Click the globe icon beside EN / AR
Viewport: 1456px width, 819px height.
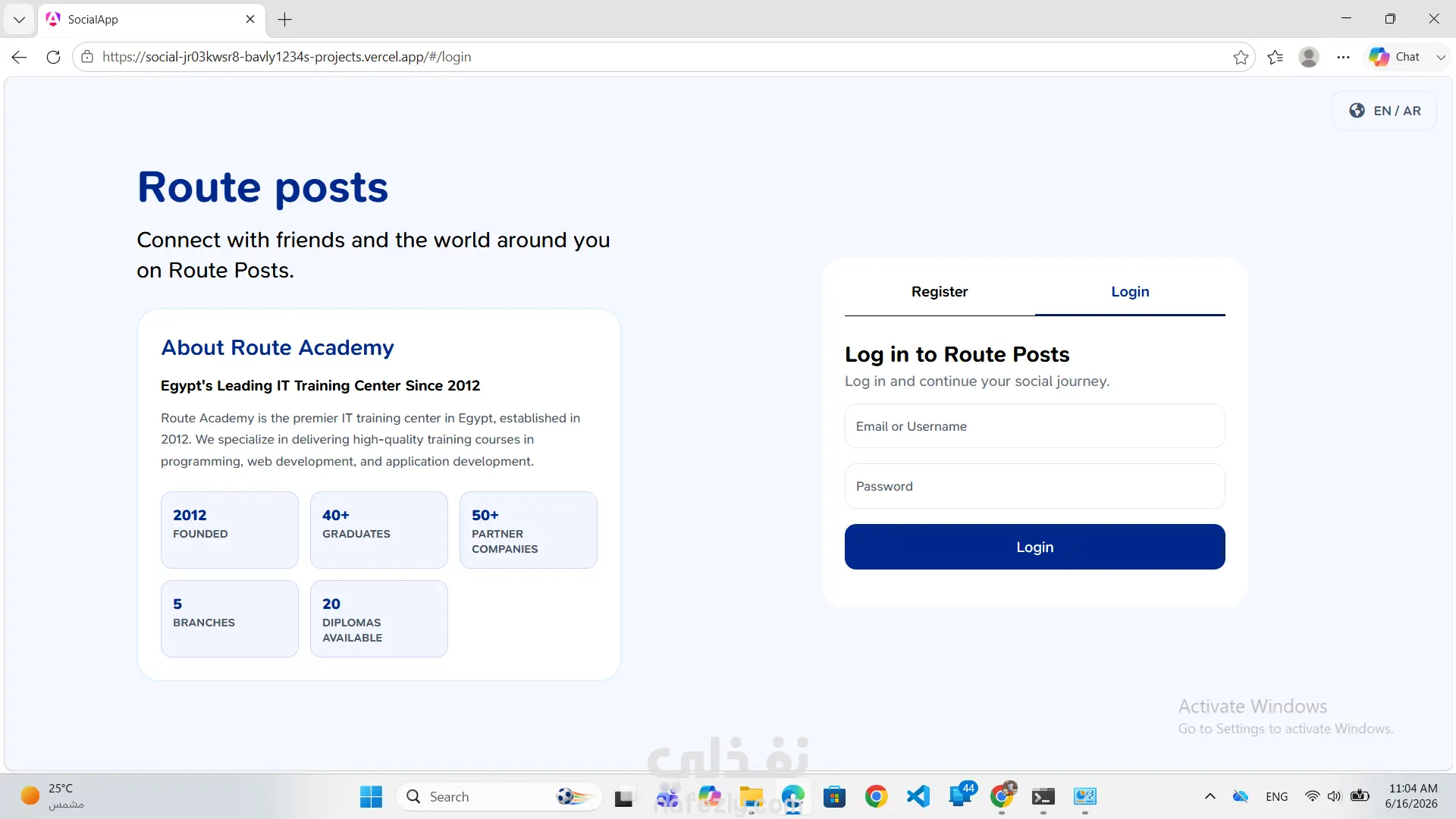tap(1357, 111)
